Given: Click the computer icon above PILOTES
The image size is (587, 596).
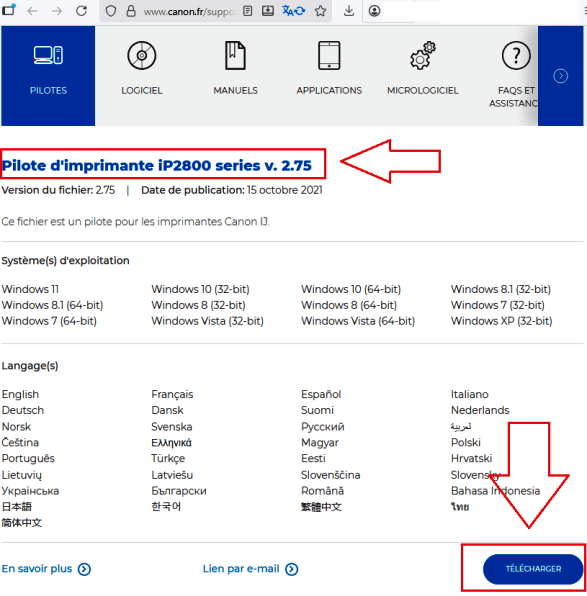Looking at the screenshot, I should pos(48,55).
